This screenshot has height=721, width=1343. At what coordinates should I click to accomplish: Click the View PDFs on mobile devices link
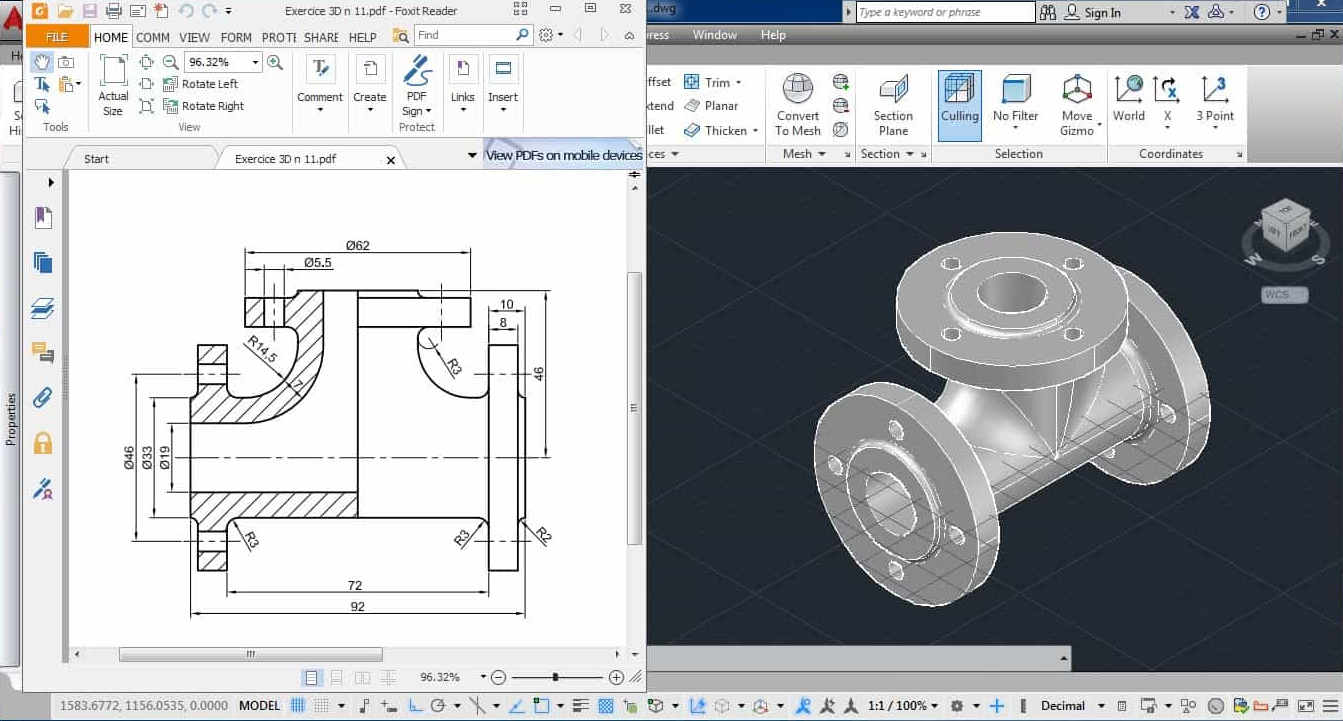[563, 156]
